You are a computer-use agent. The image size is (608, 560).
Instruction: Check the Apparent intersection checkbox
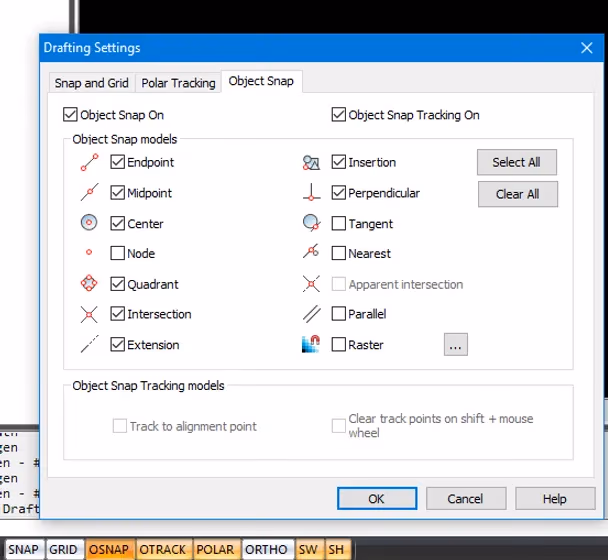click(x=339, y=284)
